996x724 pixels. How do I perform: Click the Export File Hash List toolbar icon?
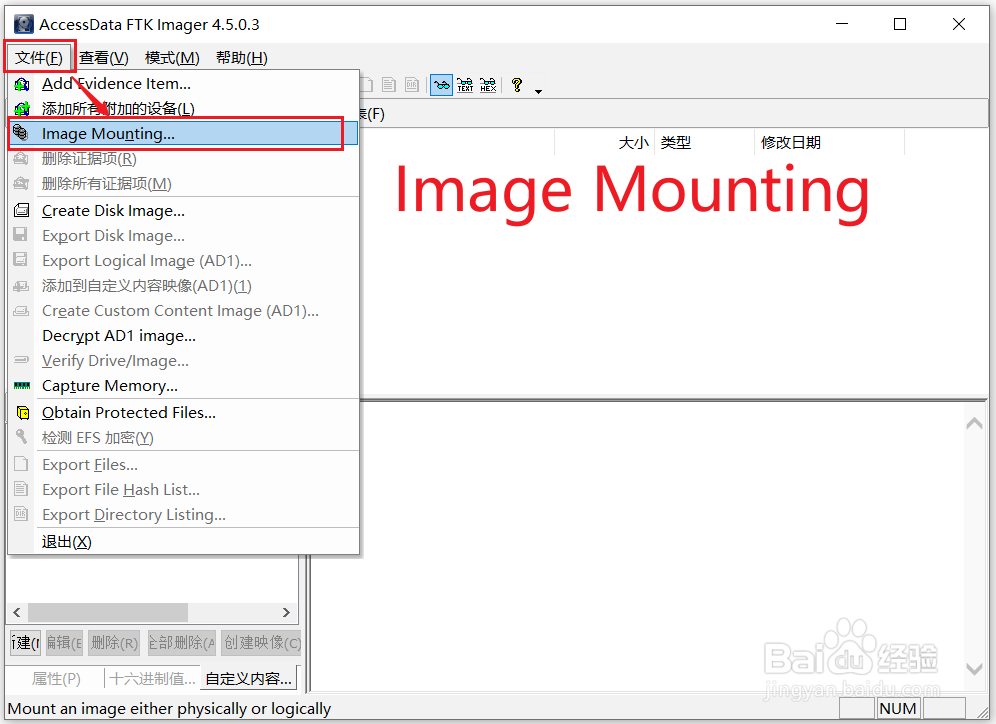click(389, 84)
